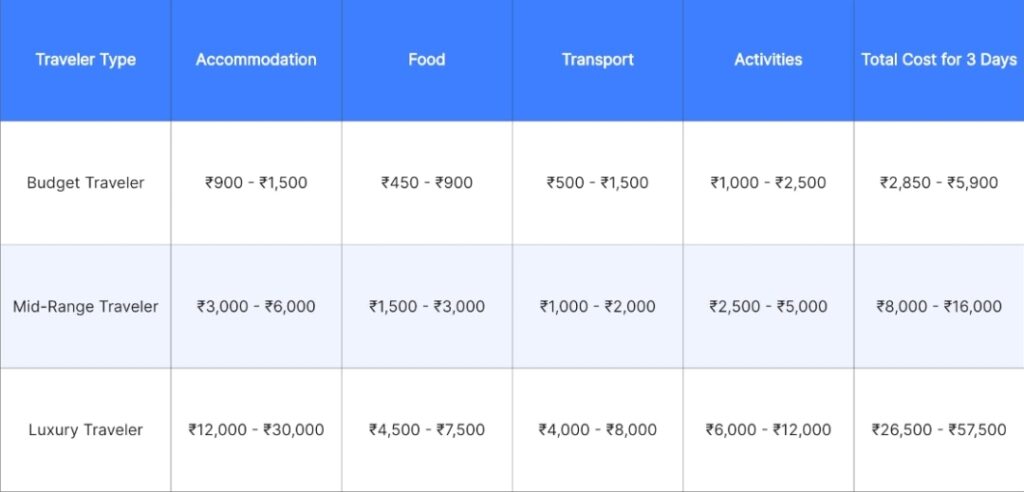Click Luxury total cell ₹26,500 - ₹57,500
This screenshot has height=492, width=1024.
pos(939,430)
